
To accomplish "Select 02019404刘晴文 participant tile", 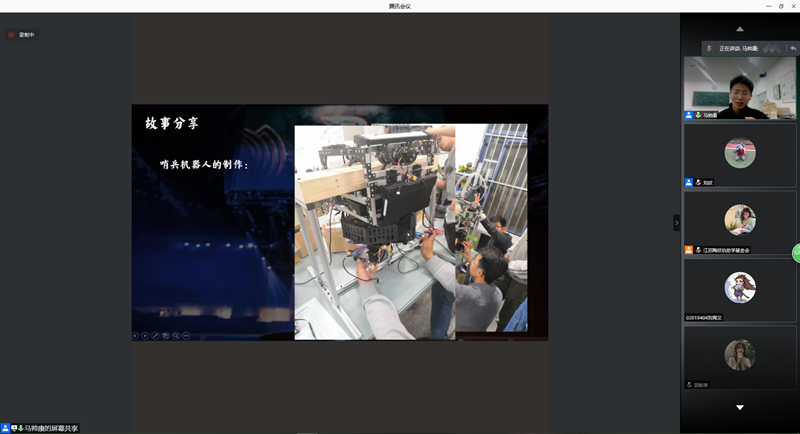I will [739, 289].
